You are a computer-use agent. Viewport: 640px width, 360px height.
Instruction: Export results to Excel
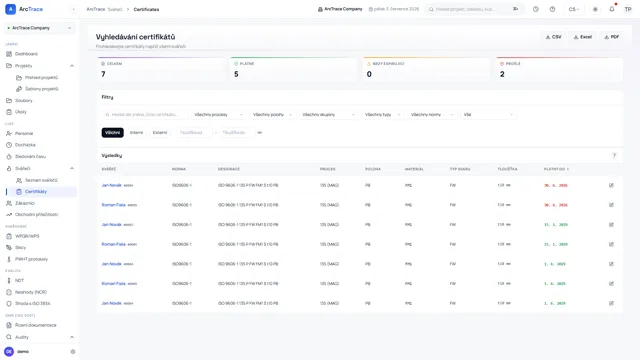pos(582,37)
